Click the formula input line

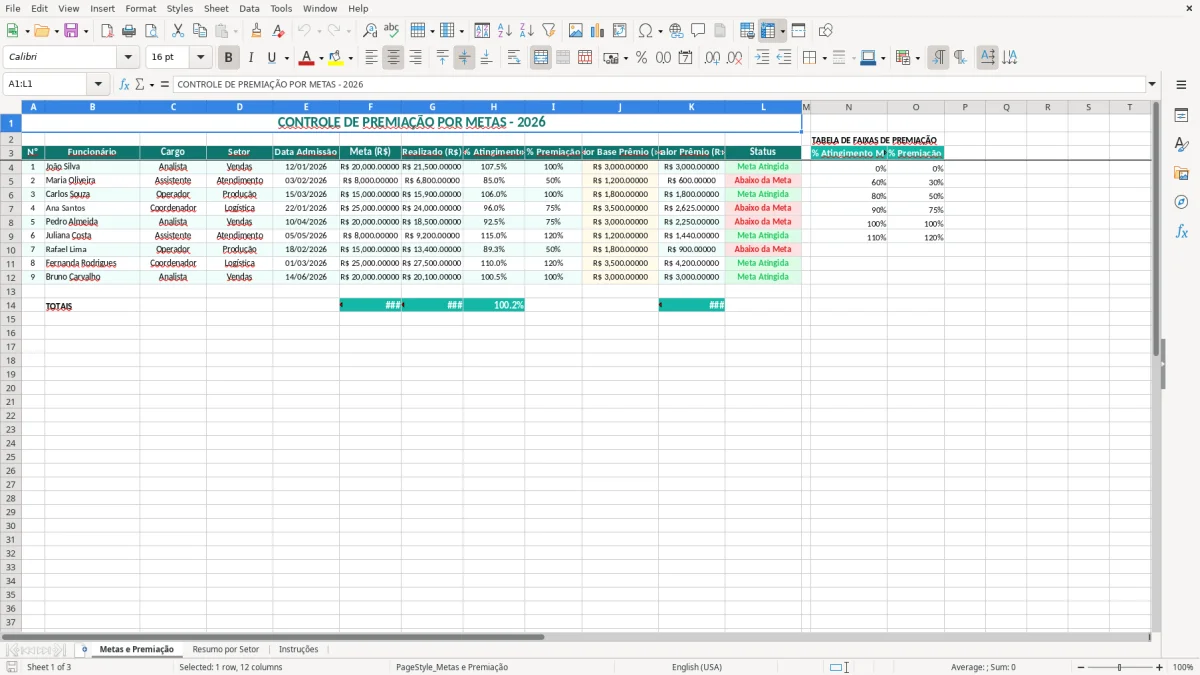coord(659,84)
